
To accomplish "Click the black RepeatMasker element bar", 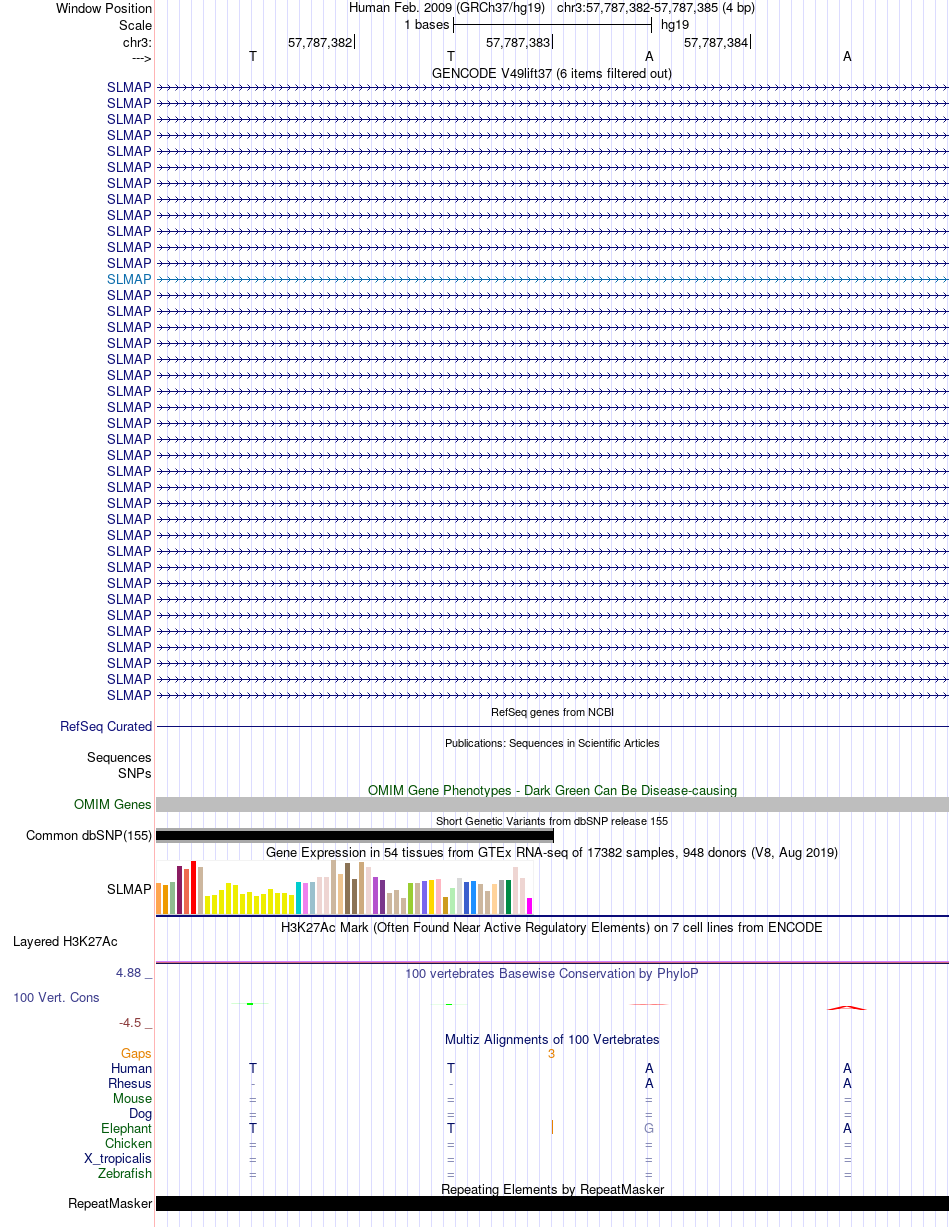I will [552, 1203].
